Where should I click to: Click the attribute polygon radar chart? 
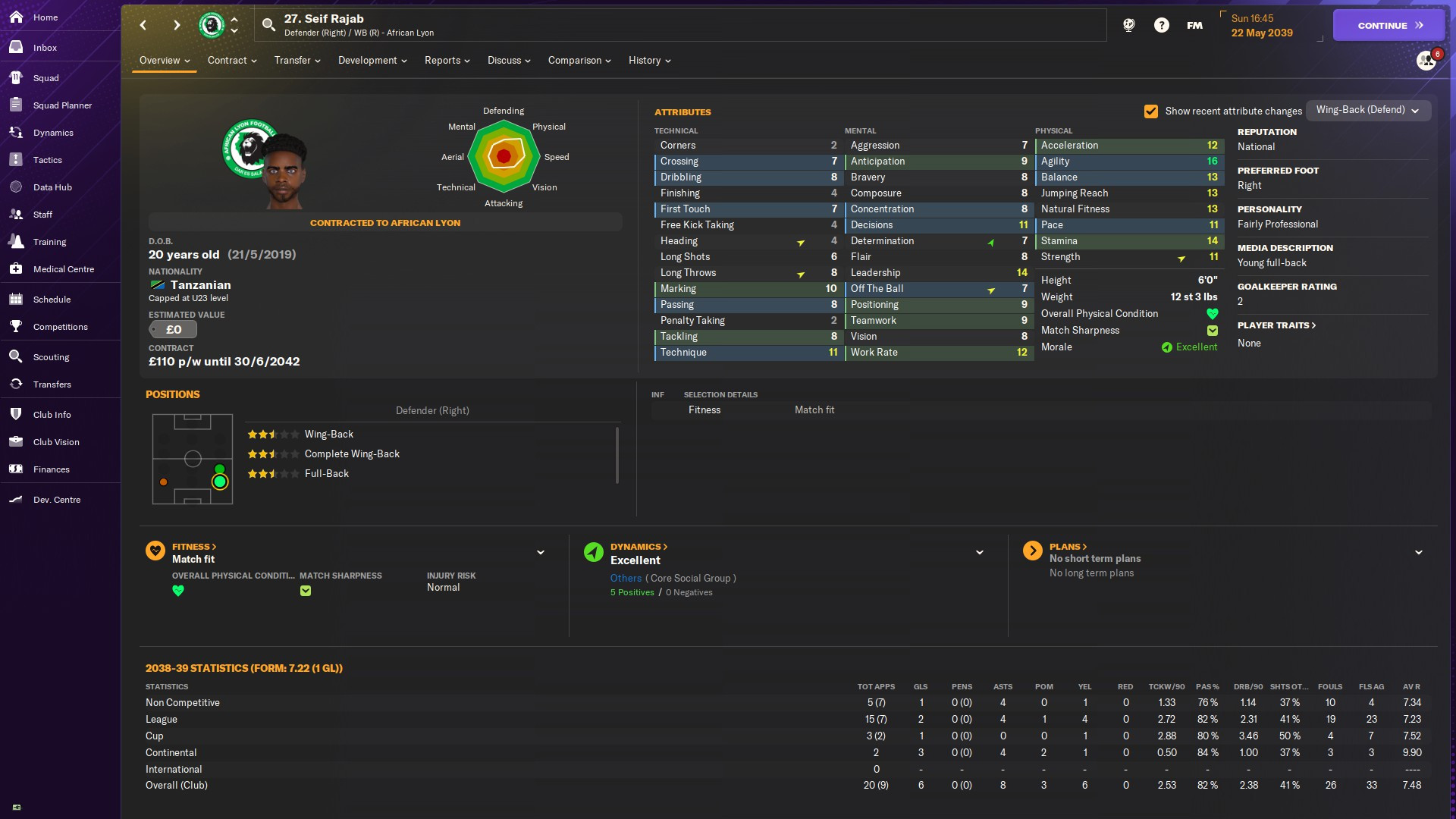tap(504, 156)
